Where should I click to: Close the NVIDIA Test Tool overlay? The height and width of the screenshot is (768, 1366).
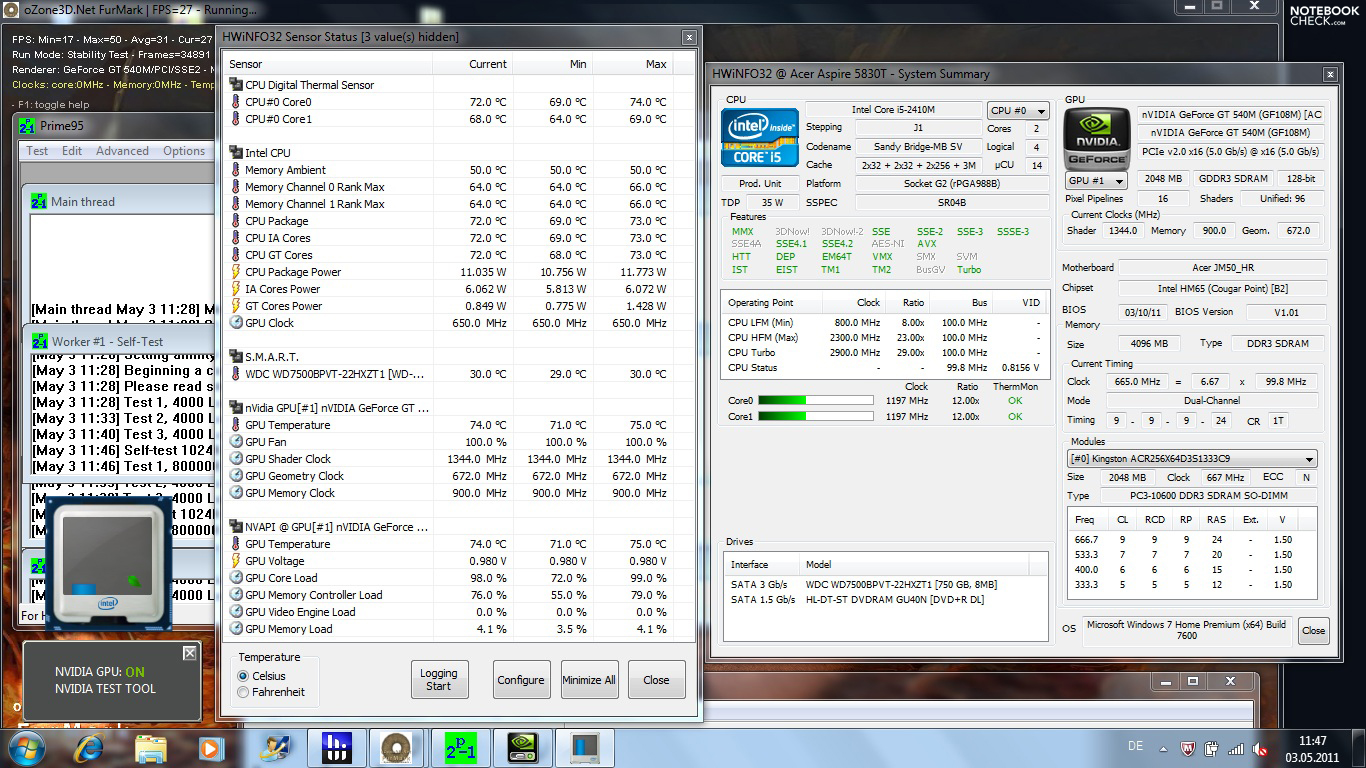(x=189, y=653)
